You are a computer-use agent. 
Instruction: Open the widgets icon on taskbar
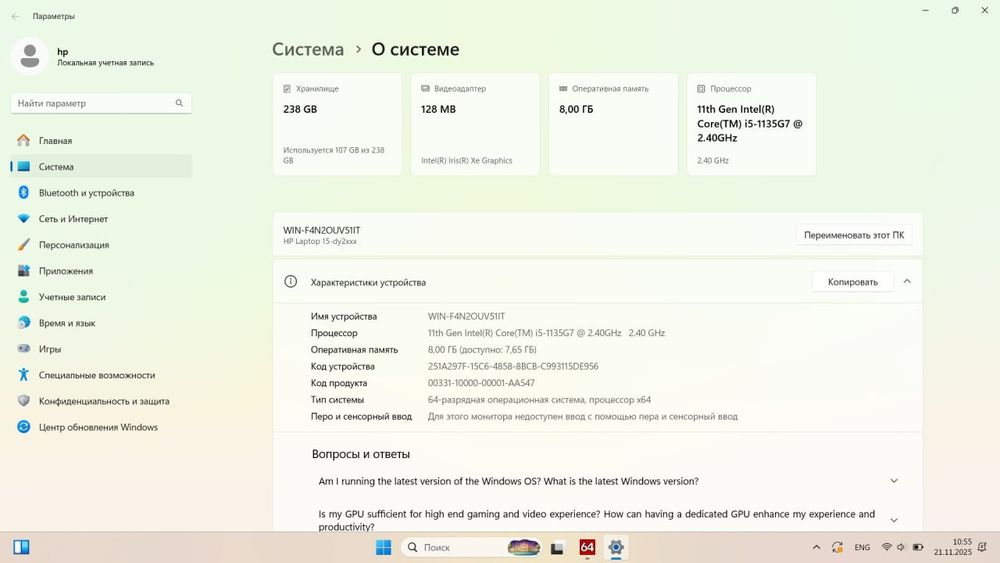21,547
